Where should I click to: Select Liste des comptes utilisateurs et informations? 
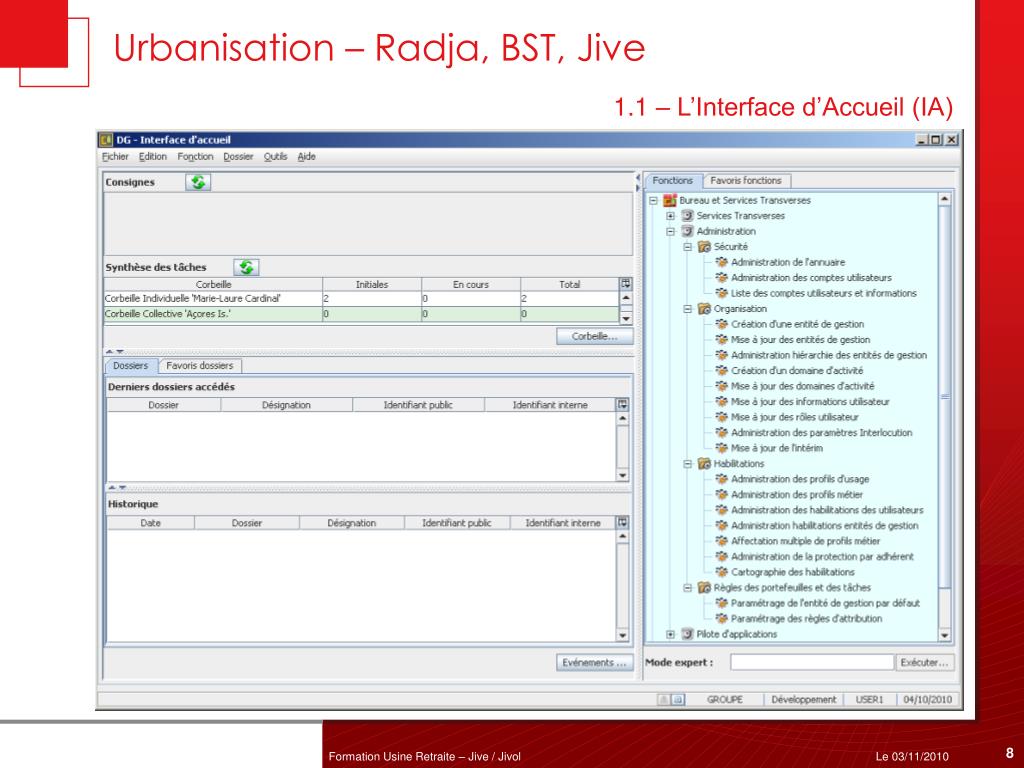coord(824,293)
